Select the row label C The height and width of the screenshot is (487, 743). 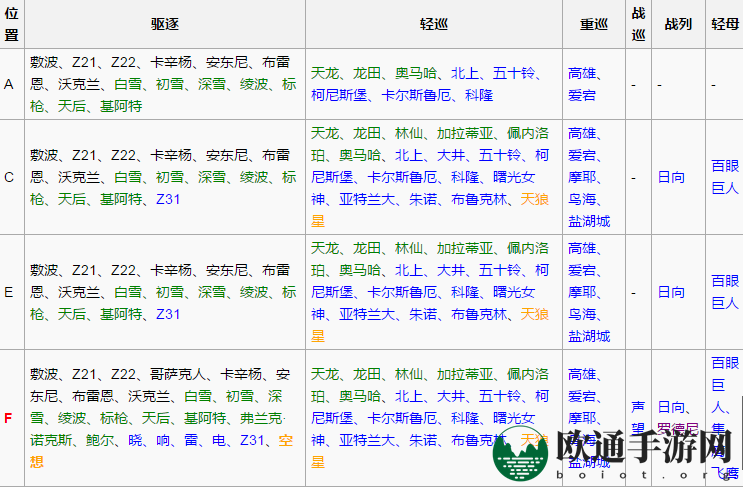point(9,177)
